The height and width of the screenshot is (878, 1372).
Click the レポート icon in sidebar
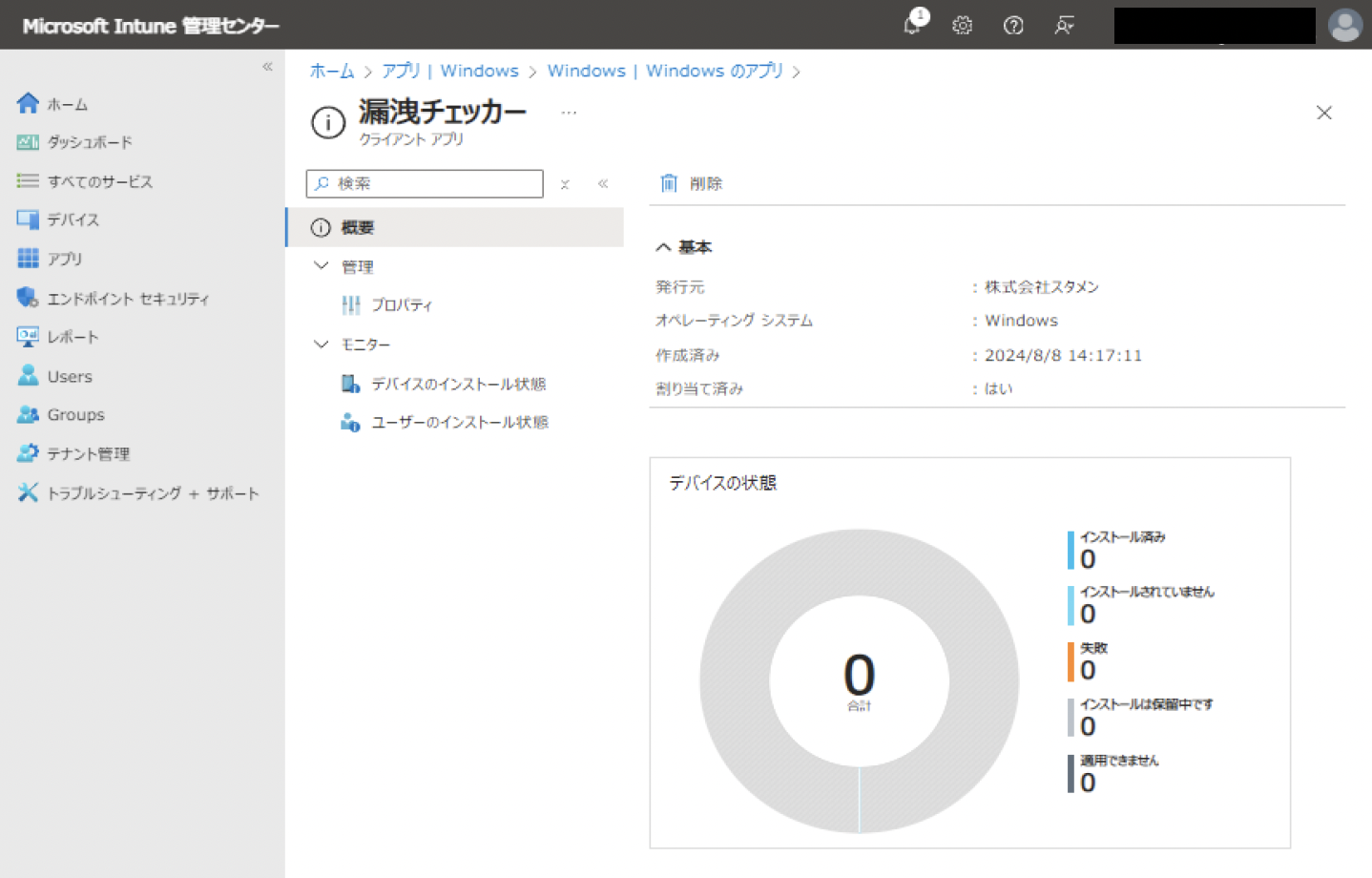(28, 337)
